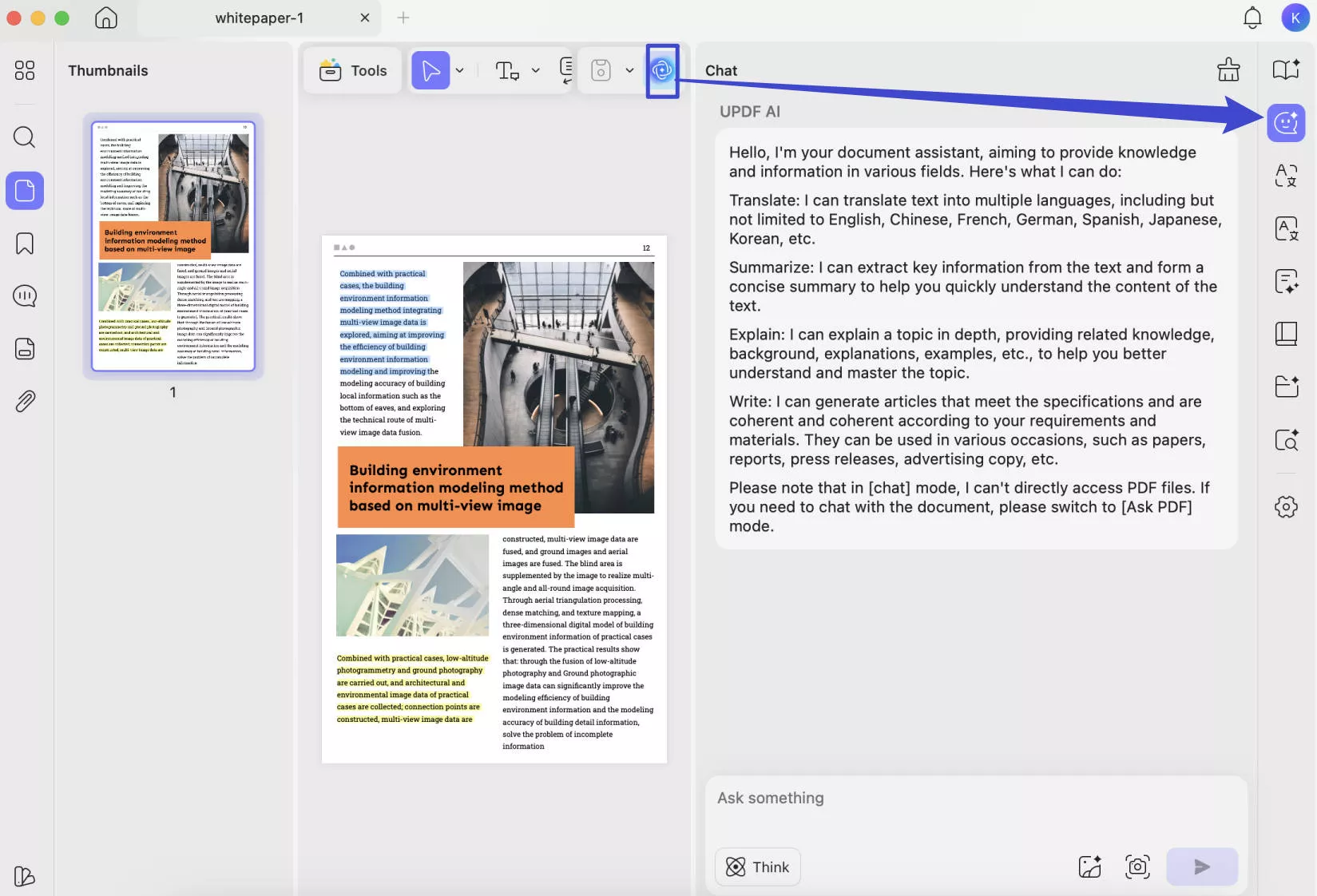The height and width of the screenshot is (896, 1317).
Task: Enable Think mode in the chat
Action: [756, 866]
